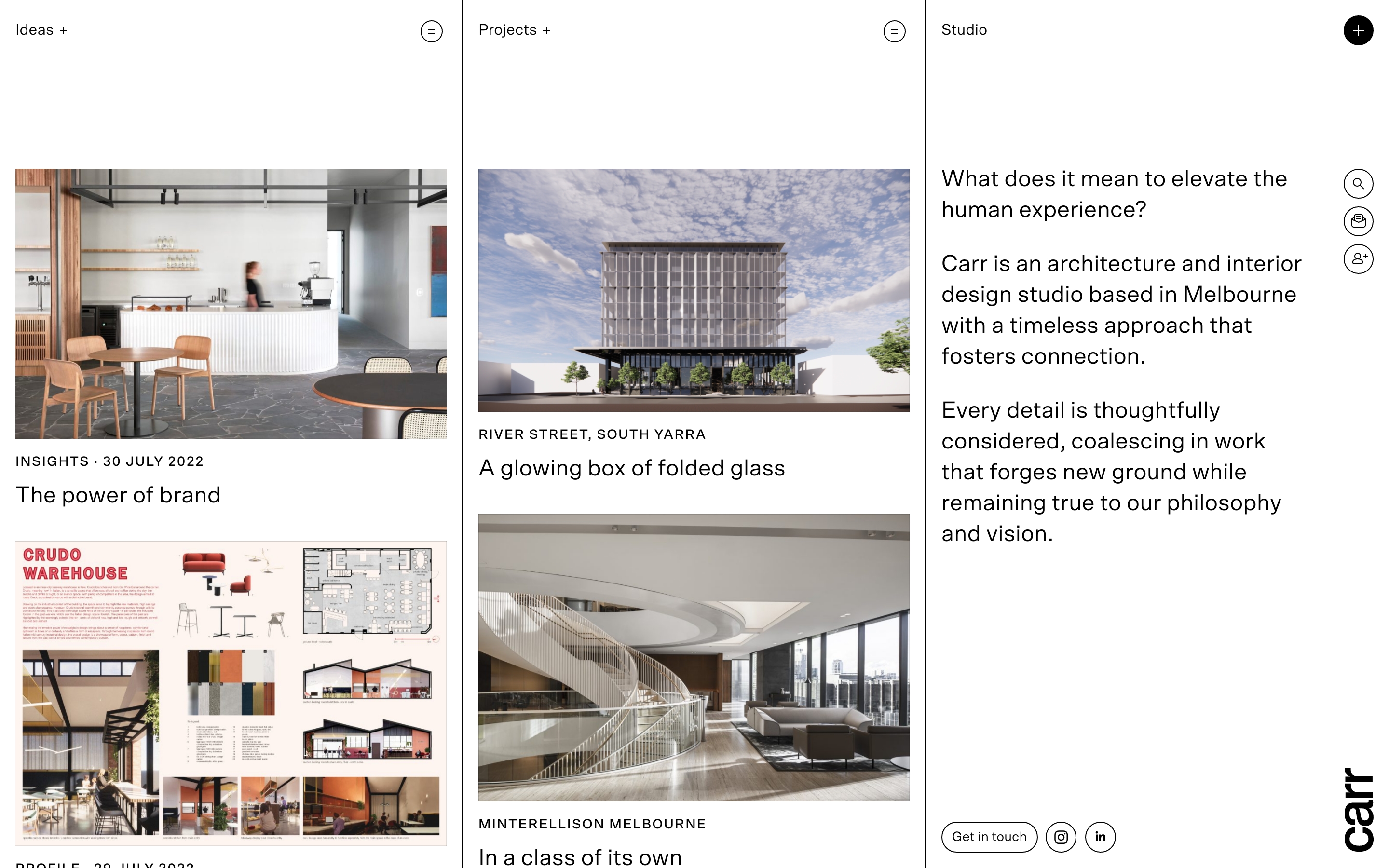Image resolution: width=1389 pixels, height=868 pixels.
Task: Click the River Street building render image
Action: 694,290
